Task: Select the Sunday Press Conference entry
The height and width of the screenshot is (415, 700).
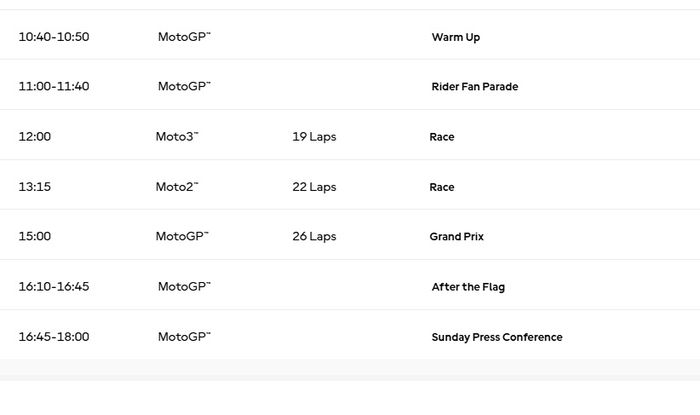Action: [x=496, y=337]
